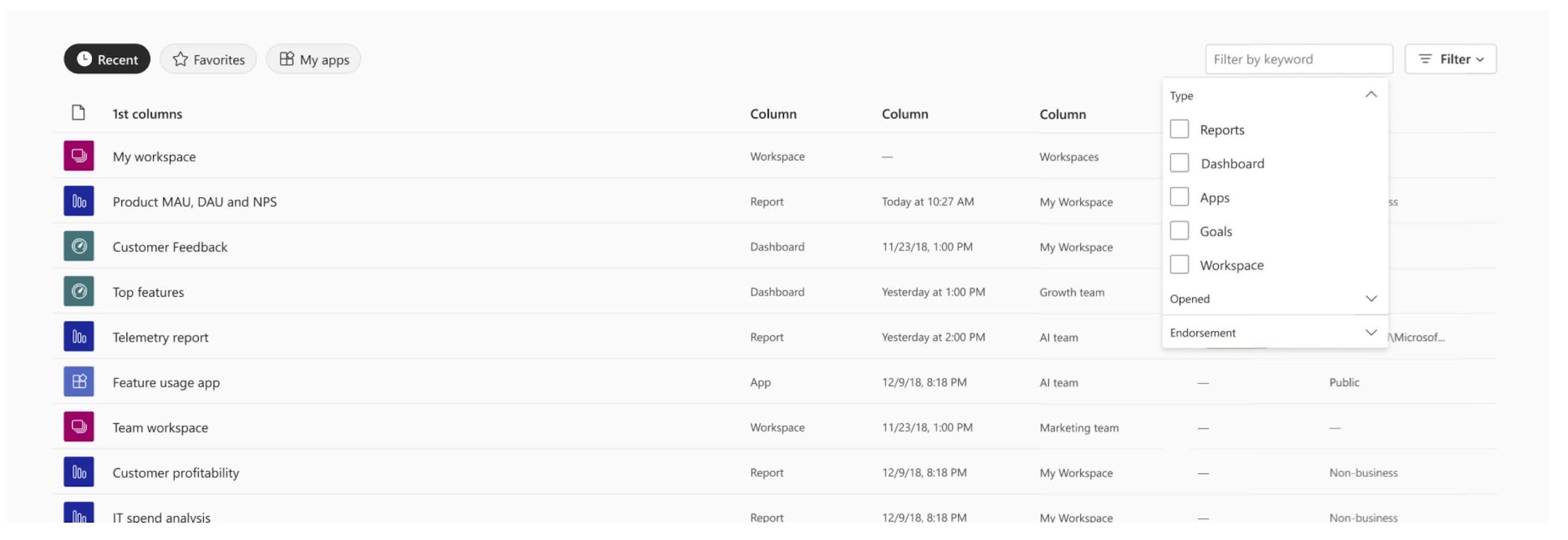Tick the Goals checkbox
The height and width of the screenshot is (540, 1568).
[1180, 231]
